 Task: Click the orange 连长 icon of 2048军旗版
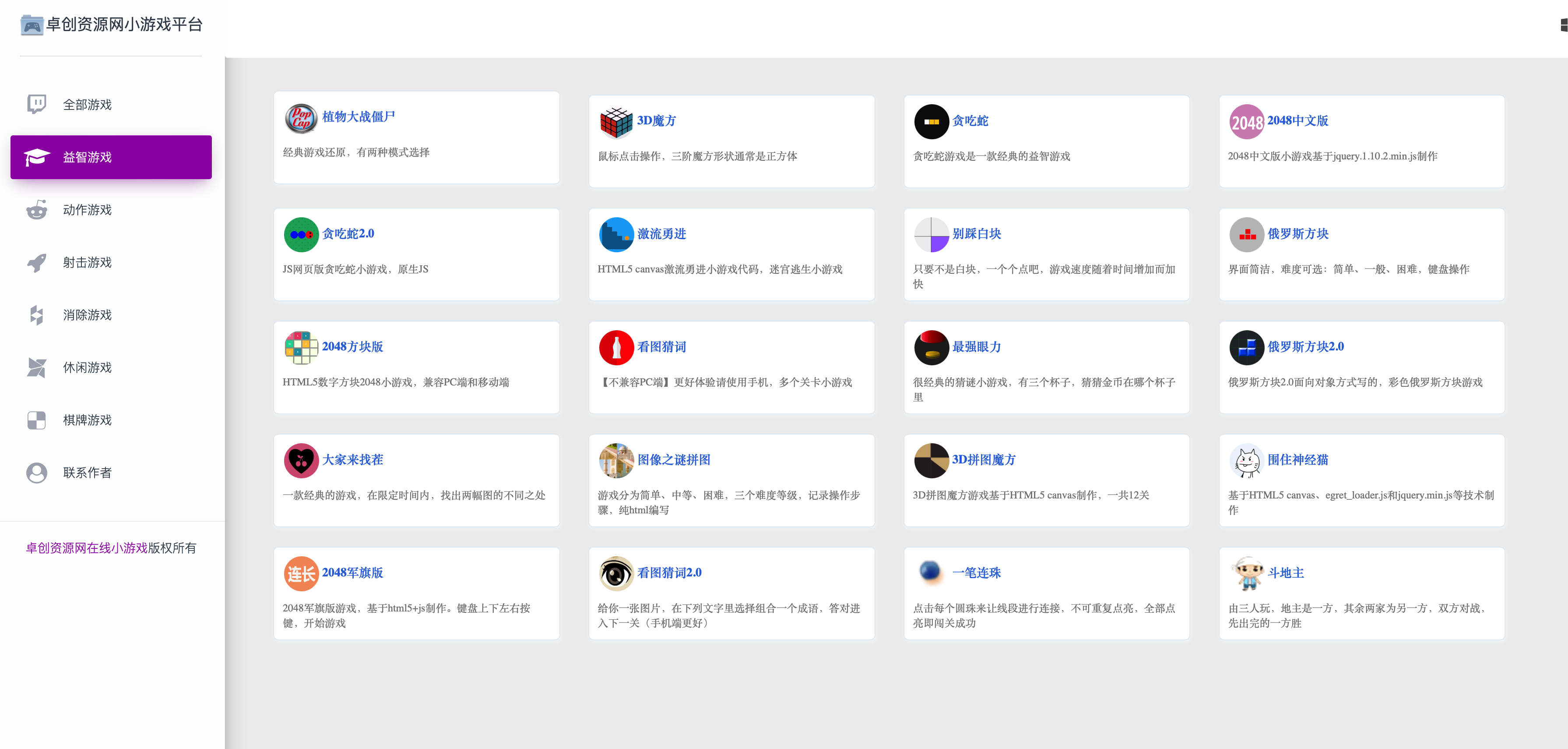[x=301, y=574]
